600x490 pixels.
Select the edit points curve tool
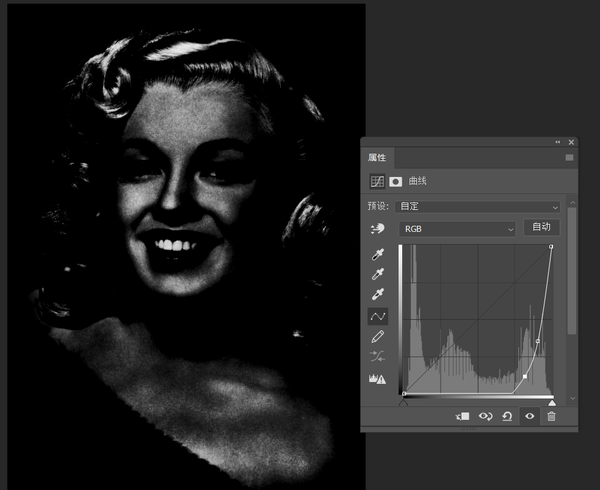click(x=378, y=316)
